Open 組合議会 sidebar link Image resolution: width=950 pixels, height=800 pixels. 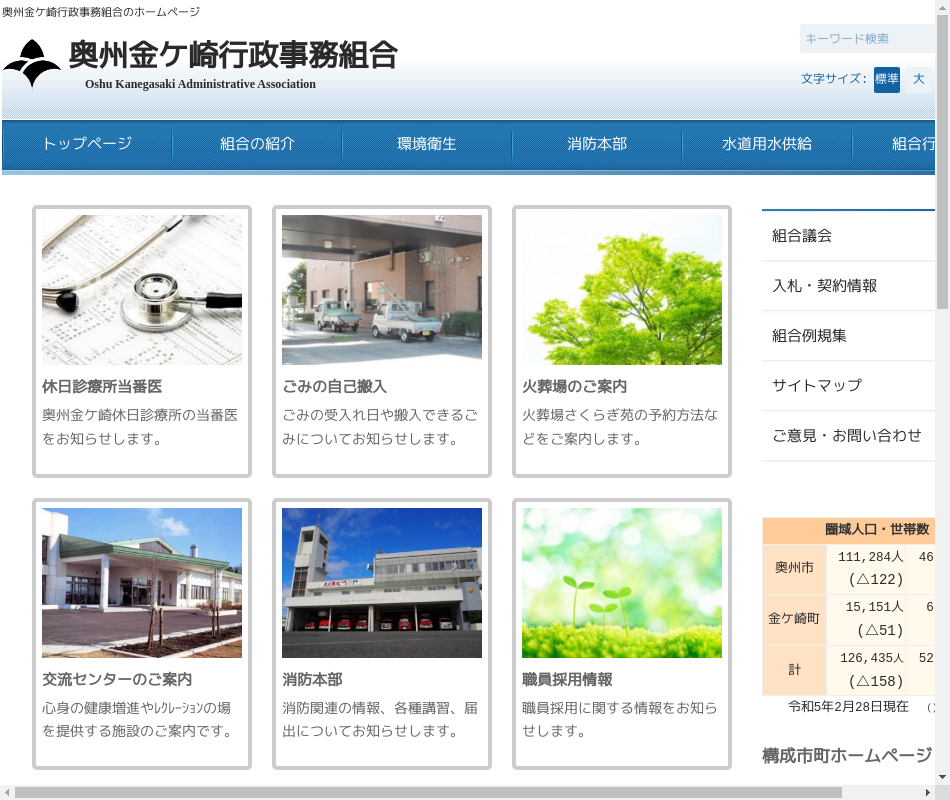coord(802,236)
